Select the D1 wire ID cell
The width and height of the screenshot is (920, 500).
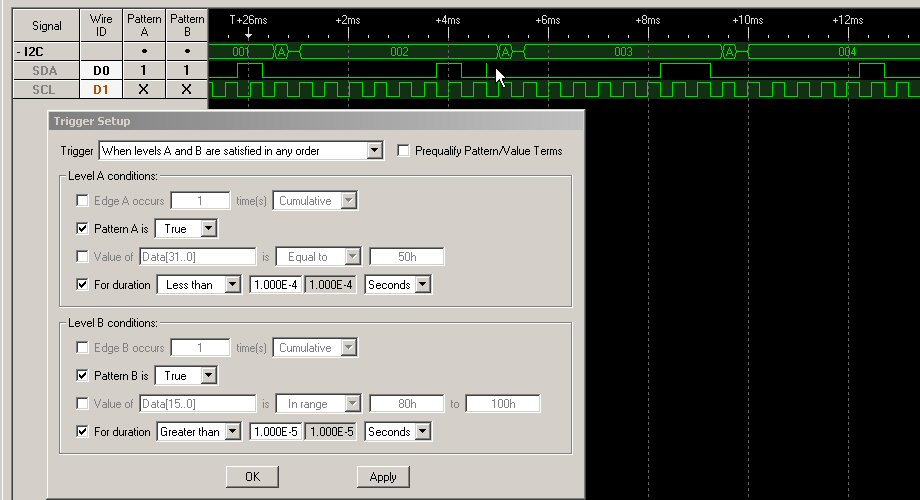(x=100, y=90)
